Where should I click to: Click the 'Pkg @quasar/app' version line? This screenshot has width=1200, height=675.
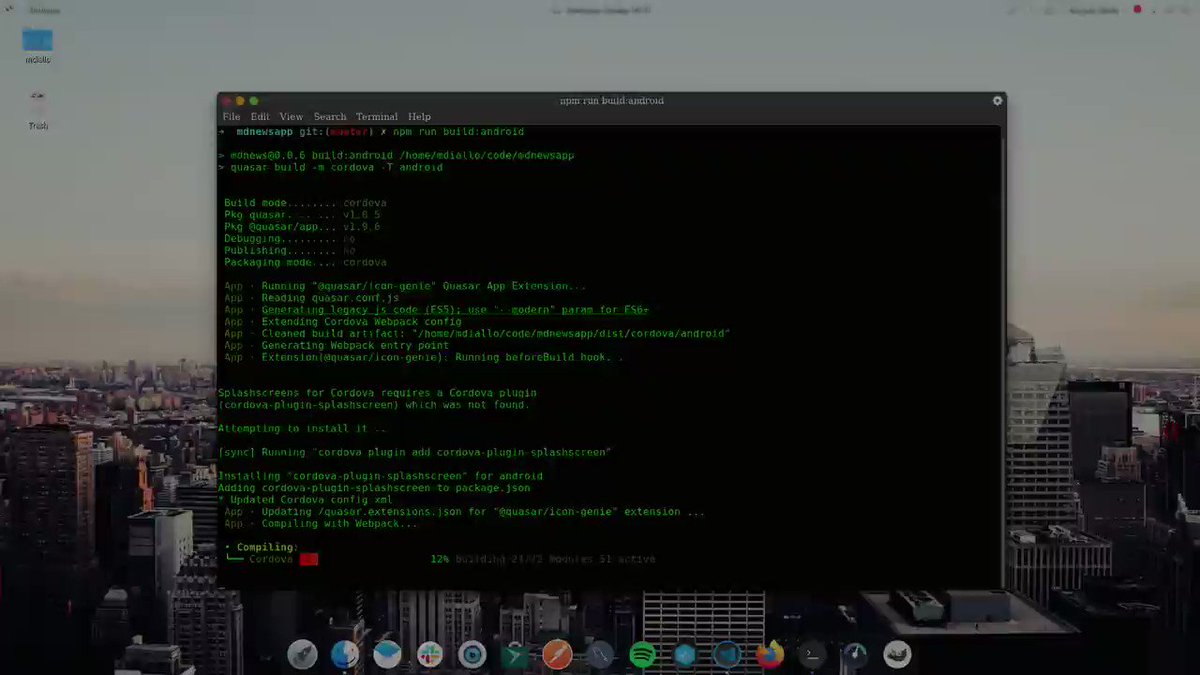coord(302,227)
